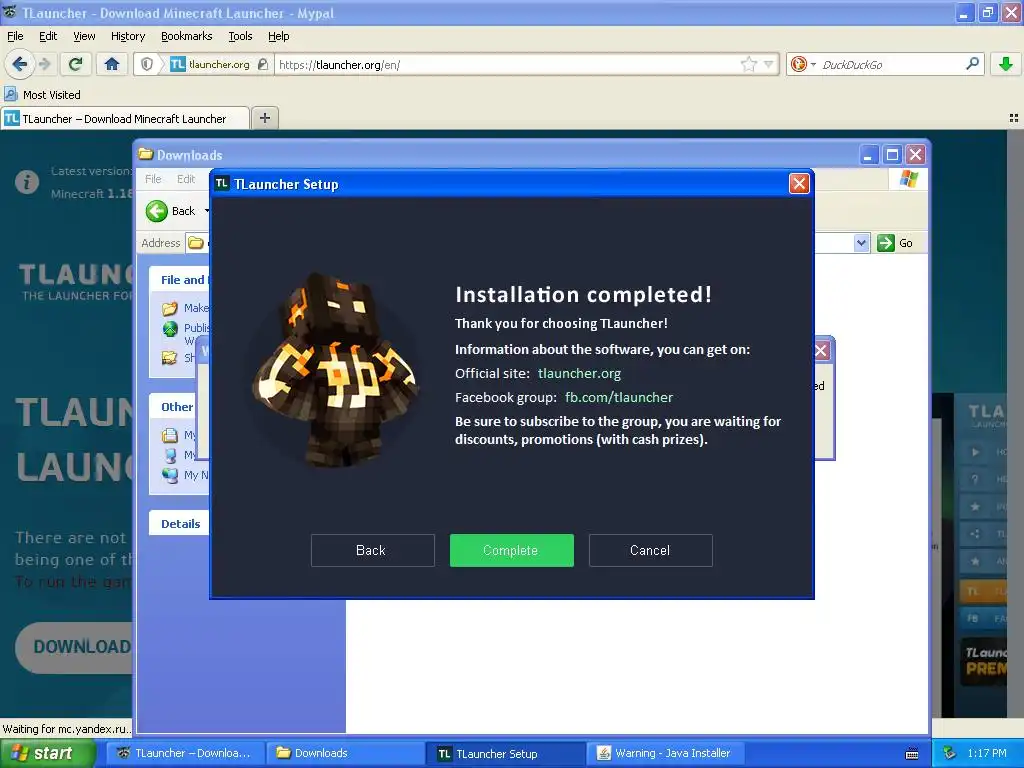The height and width of the screenshot is (768, 1024).
Task: Open the browser View menu
Action: (84, 36)
